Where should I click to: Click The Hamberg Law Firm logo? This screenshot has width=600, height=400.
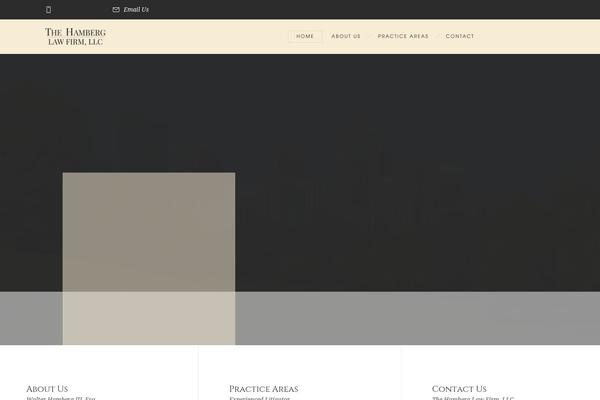[x=75, y=36]
